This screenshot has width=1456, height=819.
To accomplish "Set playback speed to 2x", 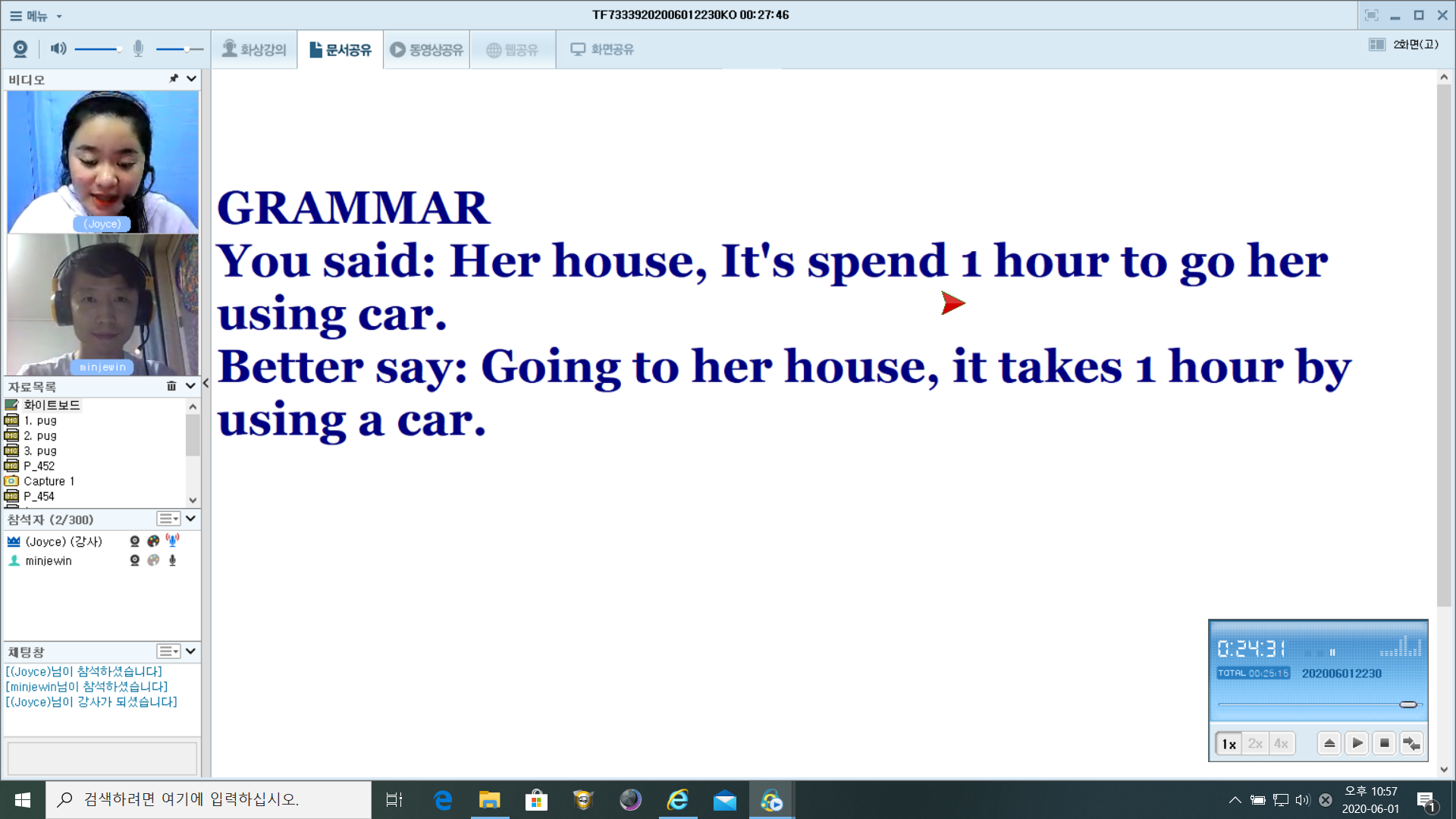I will click(x=1255, y=743).
